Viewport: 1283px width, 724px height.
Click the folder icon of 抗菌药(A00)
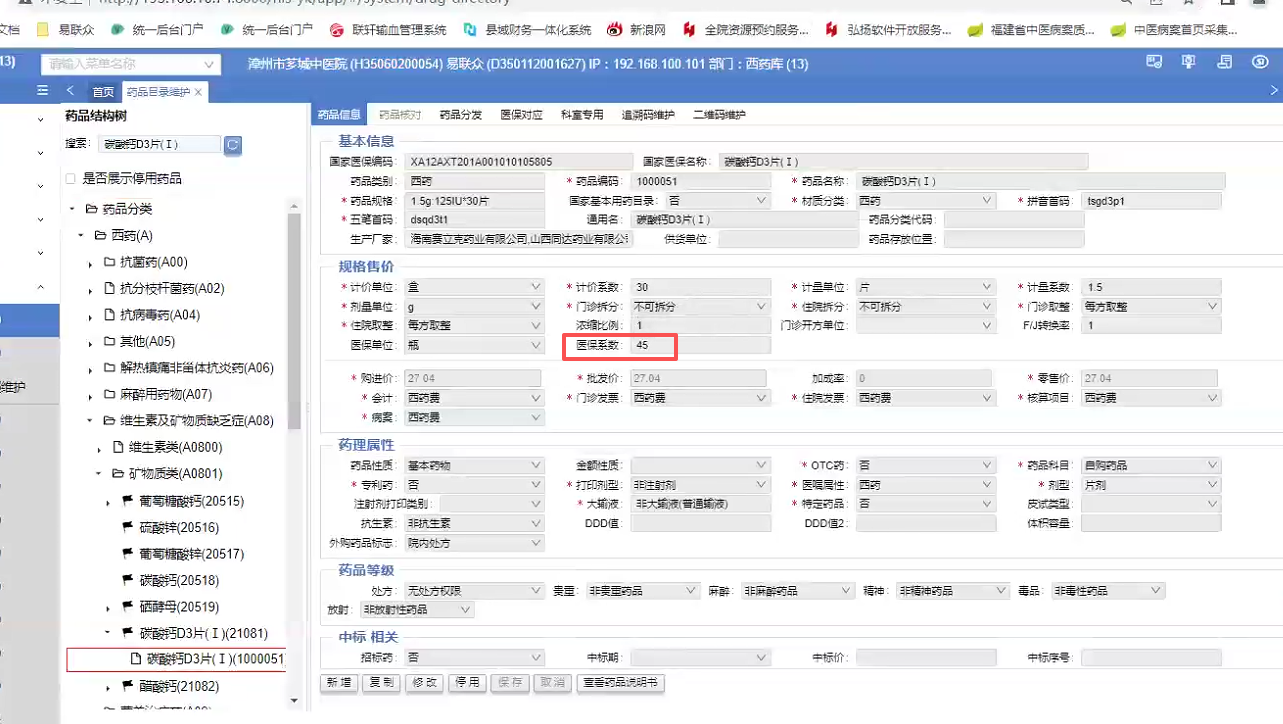pos(110,262)
